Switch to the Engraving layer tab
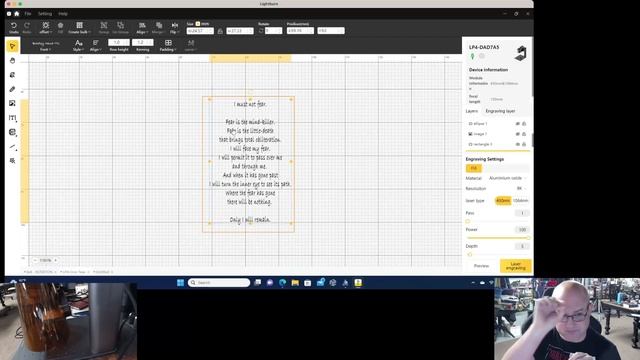The width and height of the screenshot is (640, 360). coord(500,111)
